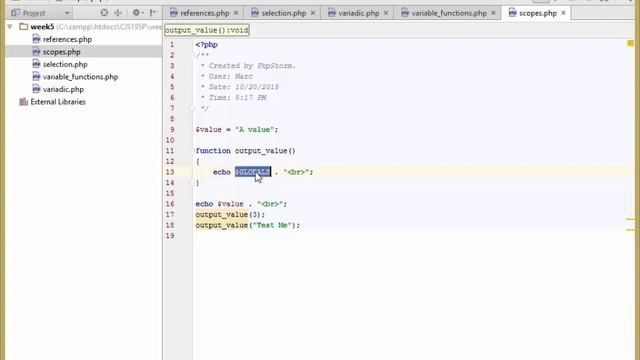Select the week5 project folder
Viewport: 640px width, 360px height.
click(x=42, y=27)
